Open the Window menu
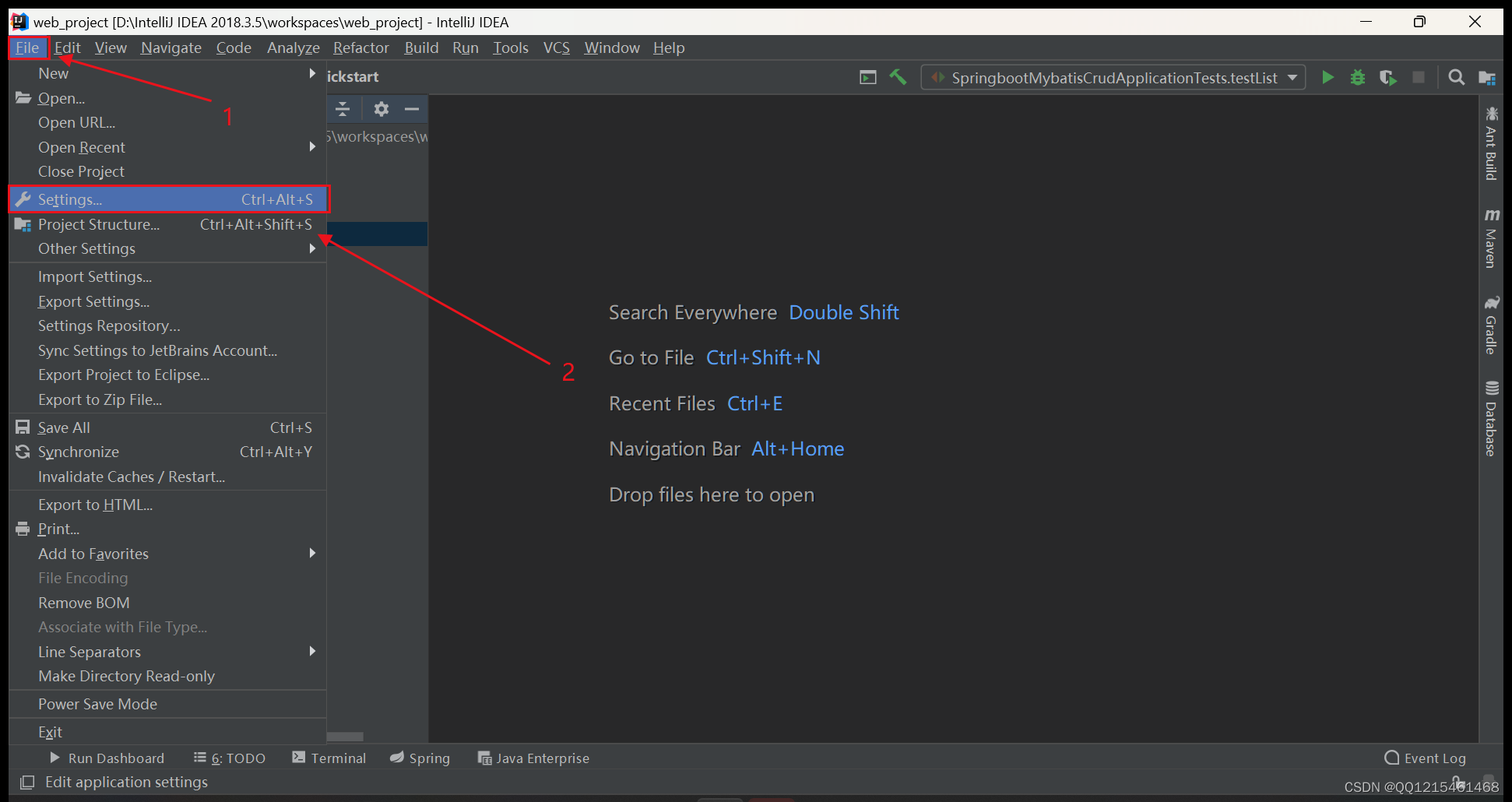Viewport: 1512px width, 802px height. point(612,47)
